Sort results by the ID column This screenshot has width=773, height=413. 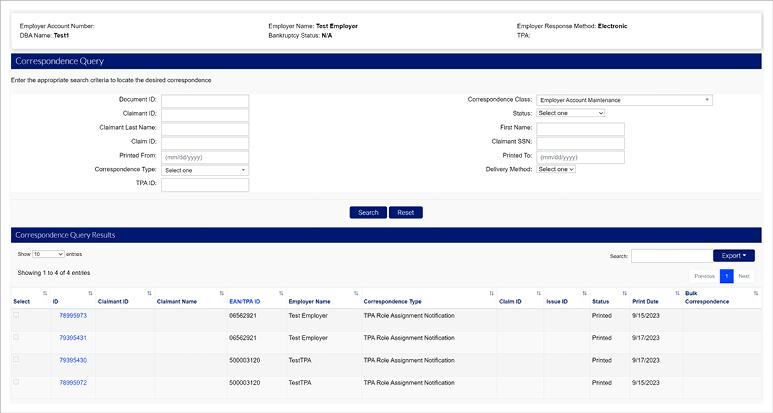tap(56, 301)
